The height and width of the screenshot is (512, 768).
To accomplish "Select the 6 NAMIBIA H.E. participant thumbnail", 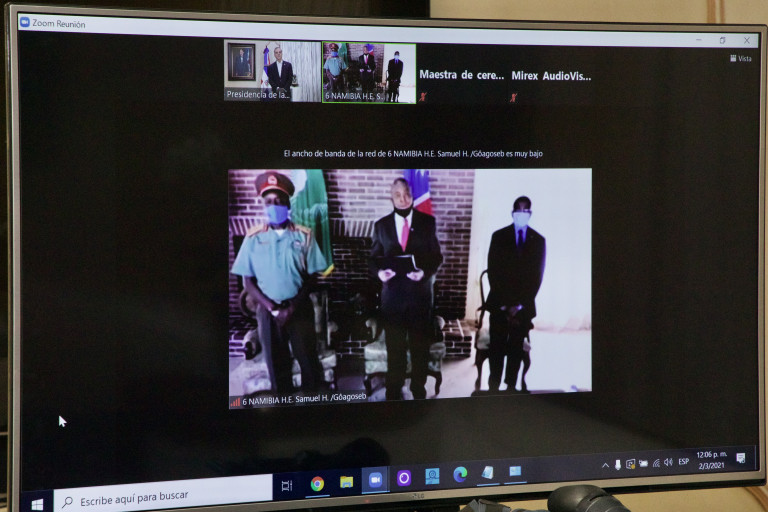I will 368,72.
